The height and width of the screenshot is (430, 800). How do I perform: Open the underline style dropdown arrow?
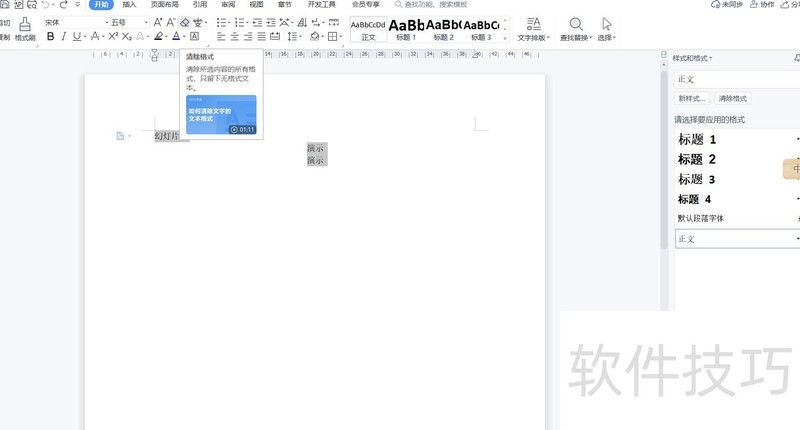[85, 37]
